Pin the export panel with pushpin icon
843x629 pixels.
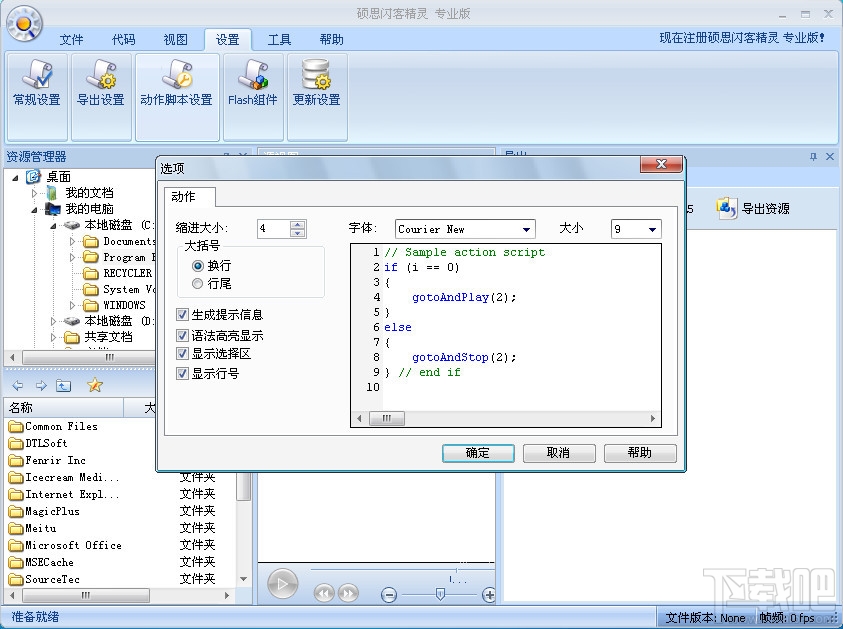point(813,156)
